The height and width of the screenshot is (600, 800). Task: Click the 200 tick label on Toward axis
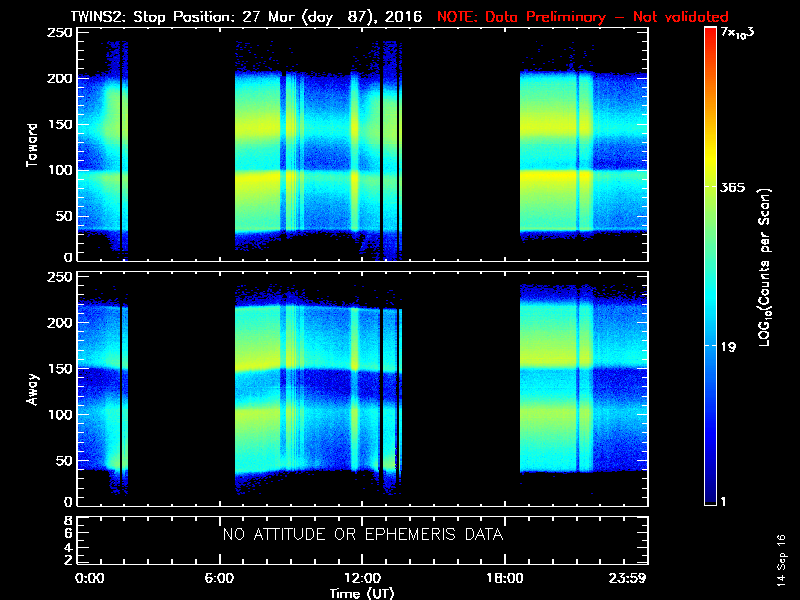click(60, 79)
